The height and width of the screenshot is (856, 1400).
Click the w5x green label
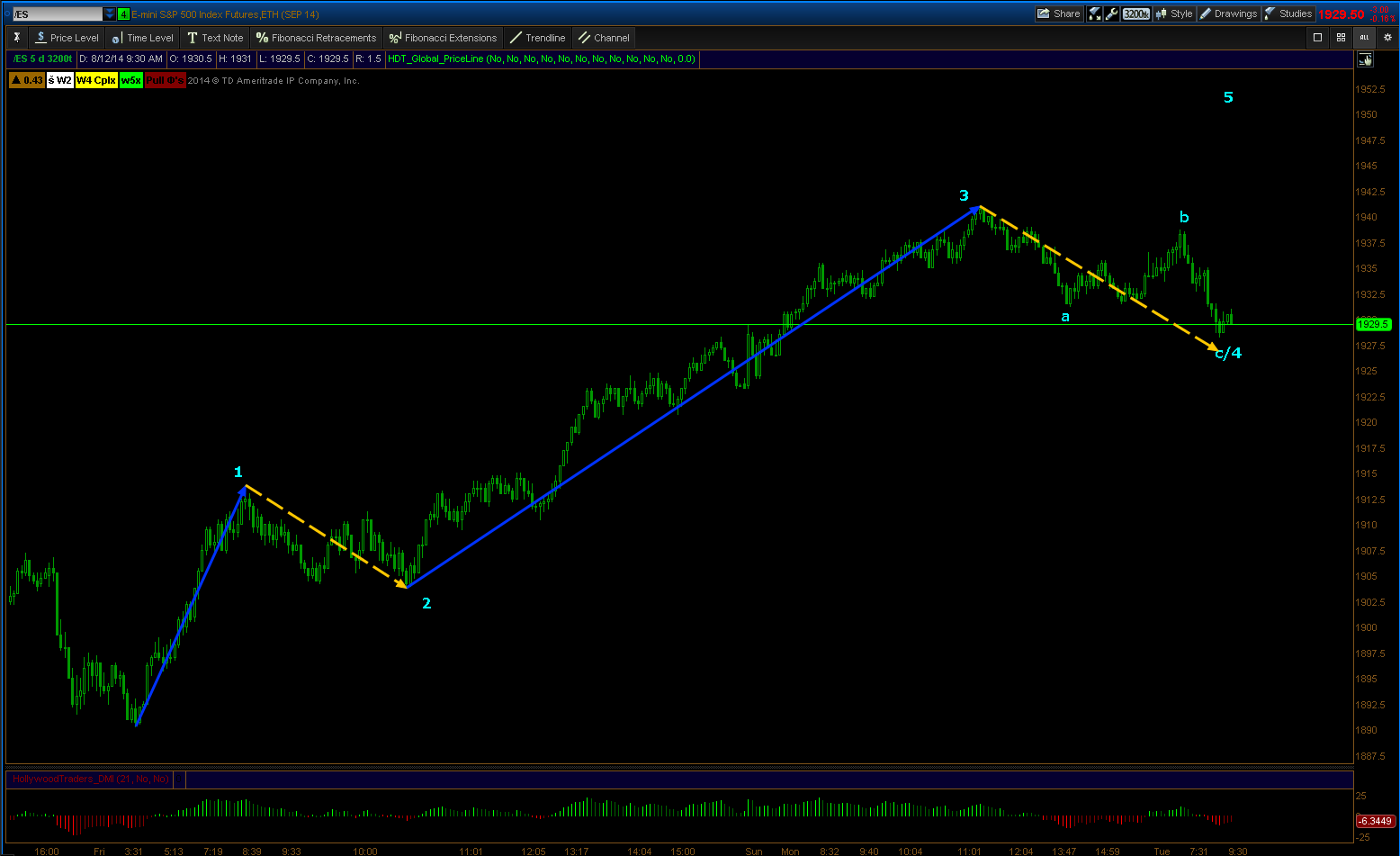point(131,80)
